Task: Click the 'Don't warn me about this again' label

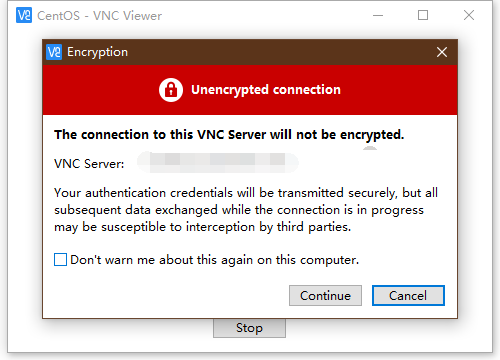Action: pyautogui.click(x=215, y=260)
